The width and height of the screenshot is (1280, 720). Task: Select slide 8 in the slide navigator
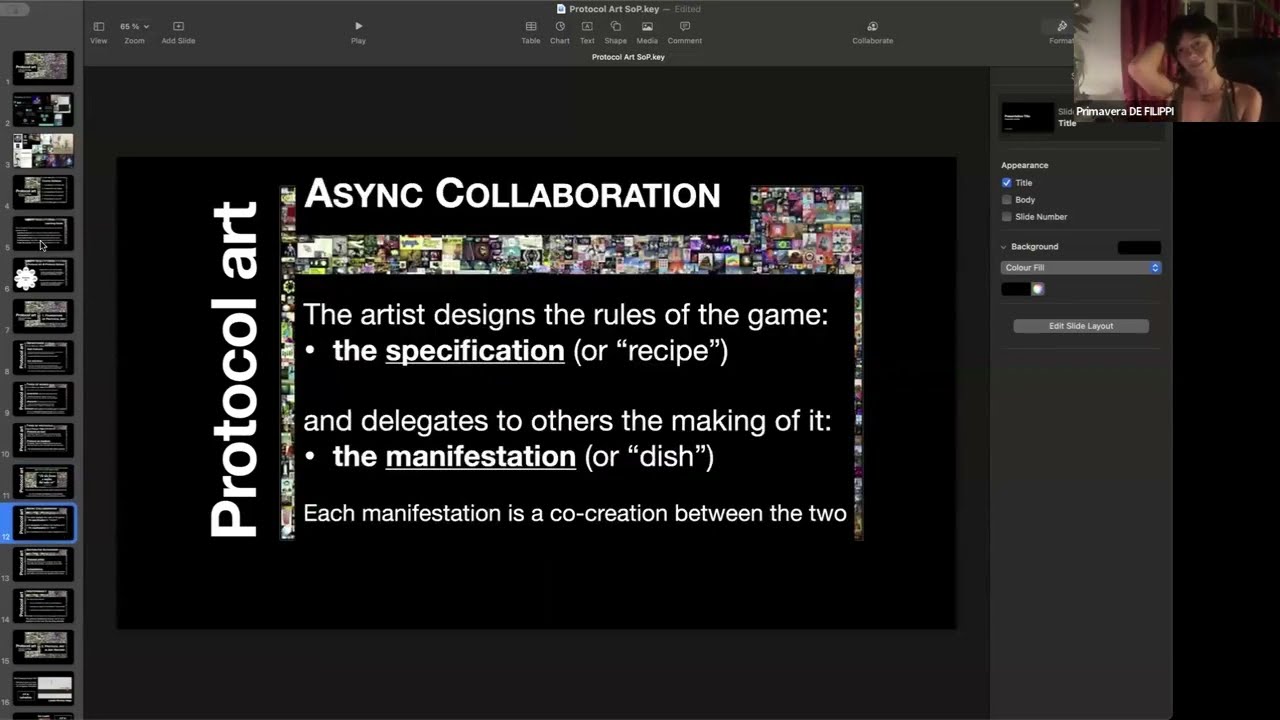[43, 357]
